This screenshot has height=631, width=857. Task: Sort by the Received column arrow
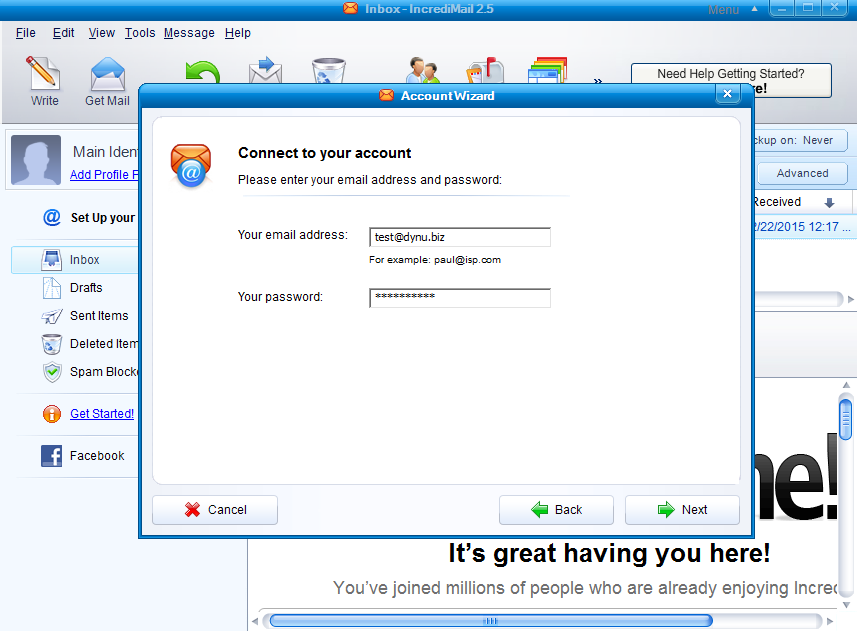point(829,203)
